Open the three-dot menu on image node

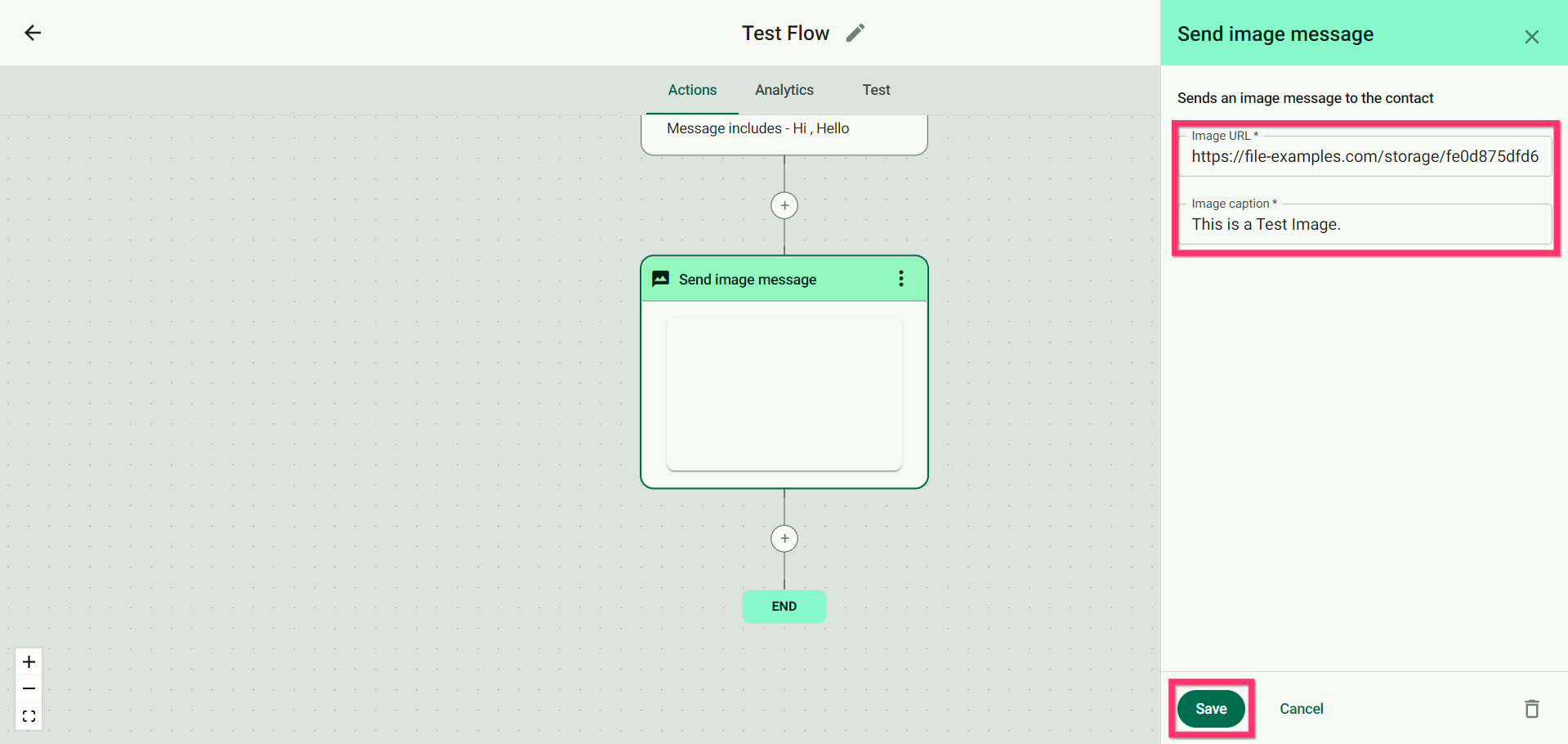pyautogui.click(x=901, y=279)
